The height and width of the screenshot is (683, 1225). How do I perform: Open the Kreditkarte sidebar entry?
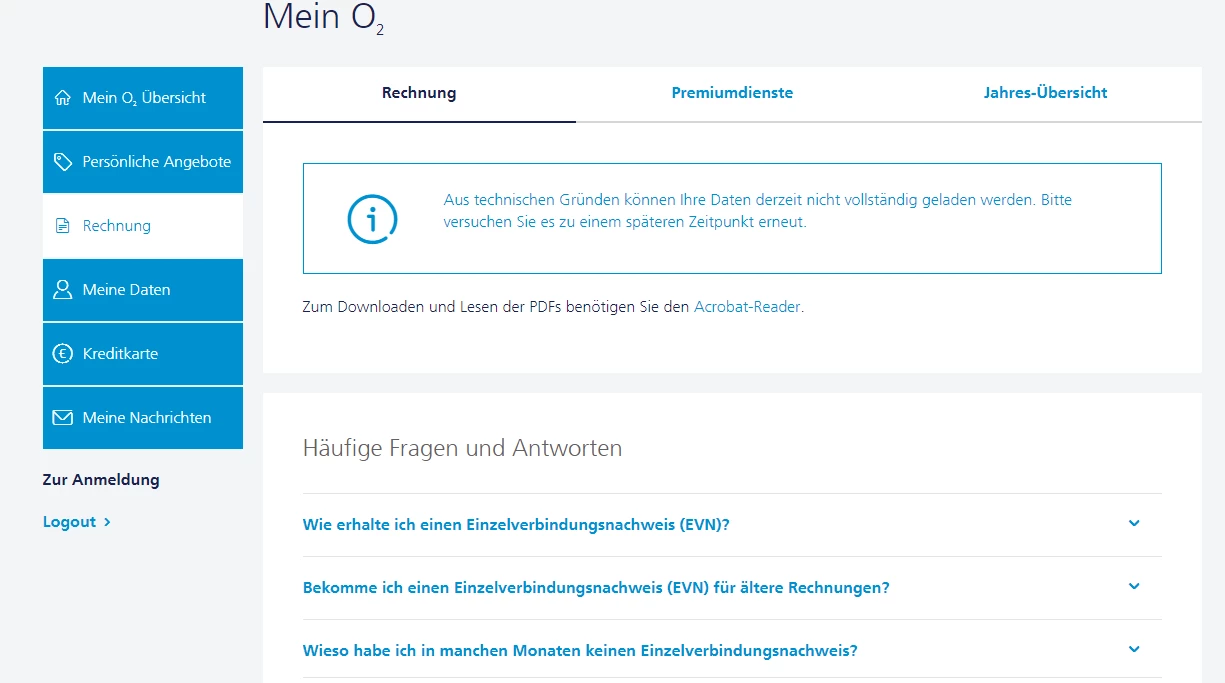tap(143, 354)
